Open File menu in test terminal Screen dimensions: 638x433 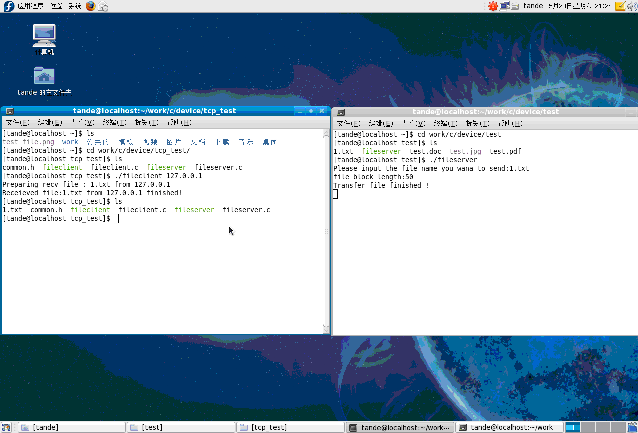click(349, 123)
